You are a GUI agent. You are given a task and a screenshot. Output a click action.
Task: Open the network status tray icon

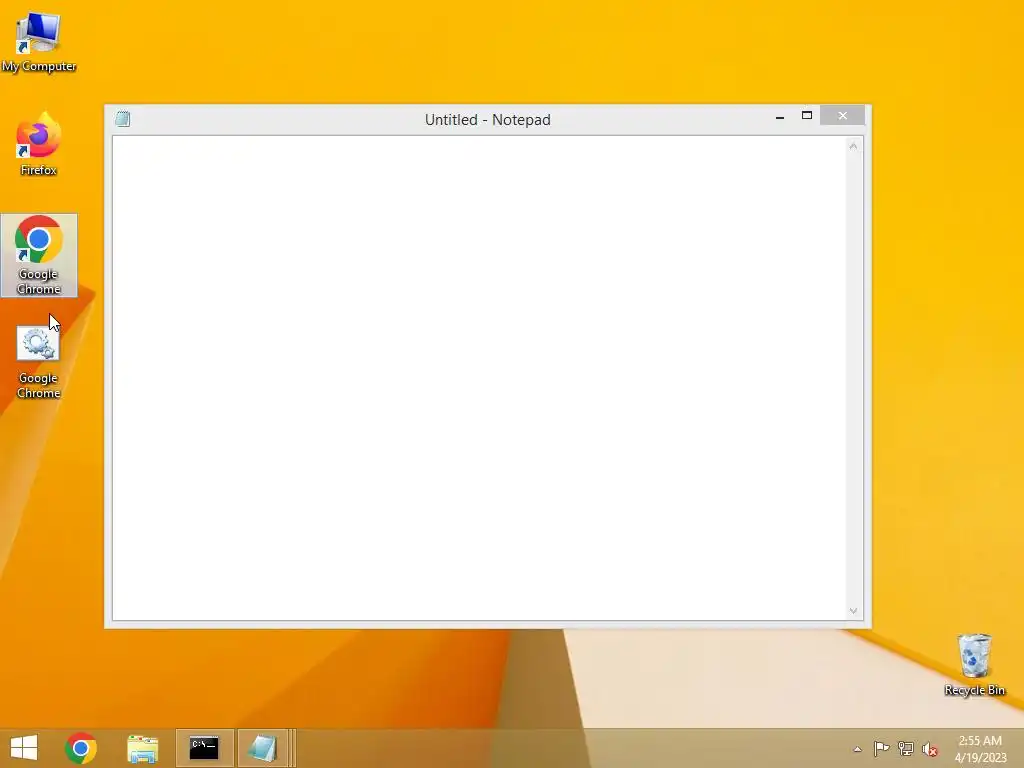pos(906,749)
